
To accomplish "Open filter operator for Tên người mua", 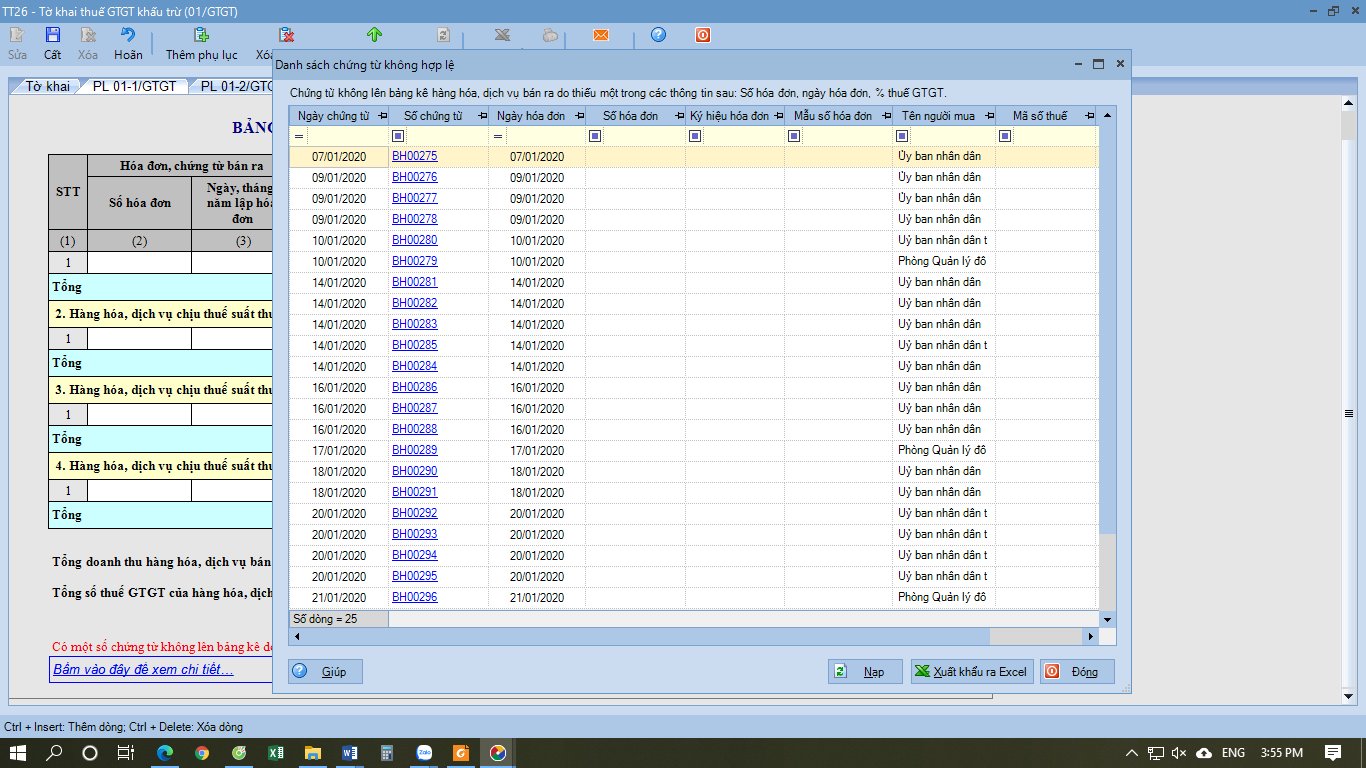I will pos(903,136).
